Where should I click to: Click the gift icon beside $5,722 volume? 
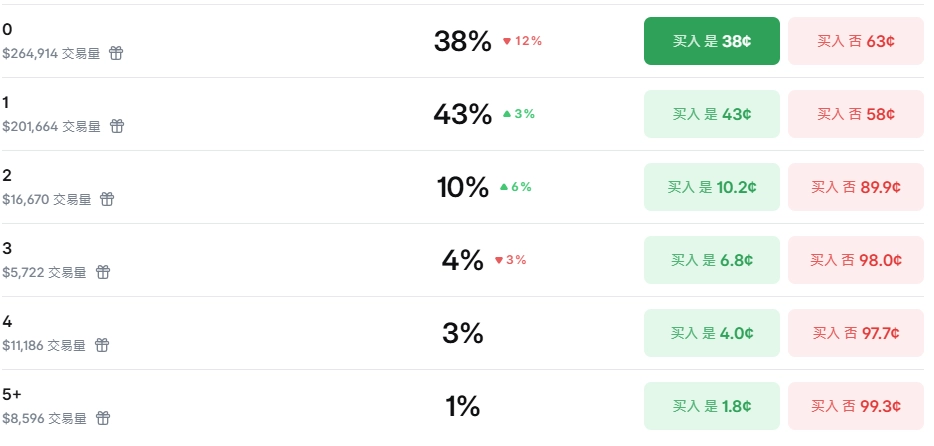point(103,272)
